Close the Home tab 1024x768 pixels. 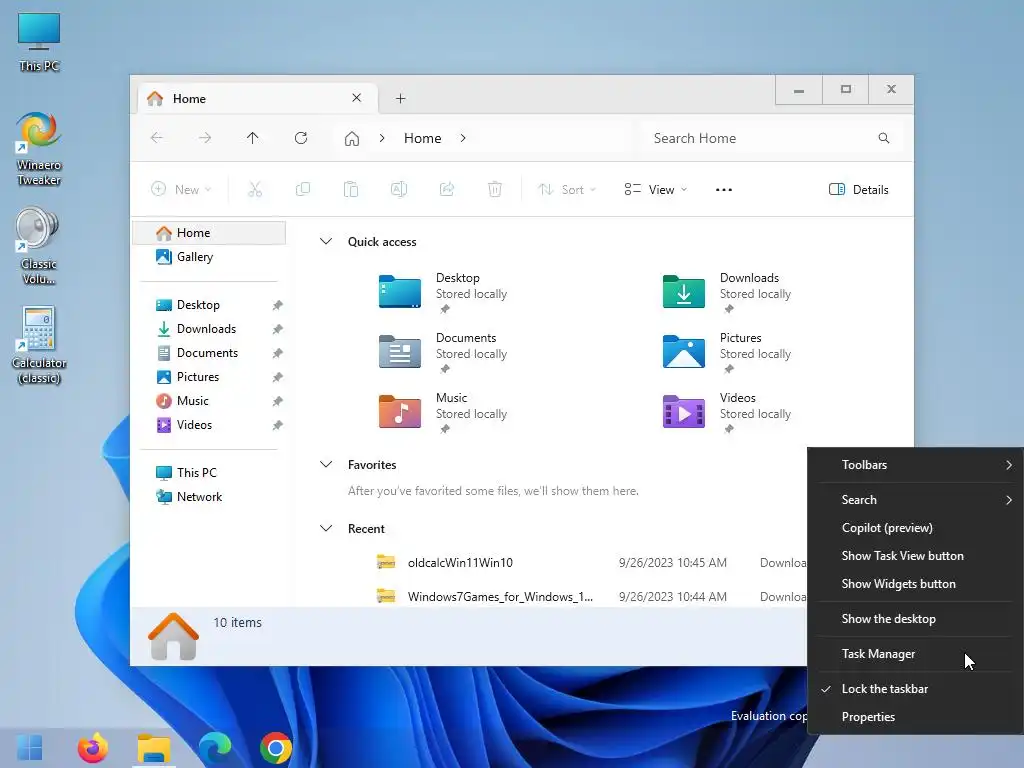[357, 98]
